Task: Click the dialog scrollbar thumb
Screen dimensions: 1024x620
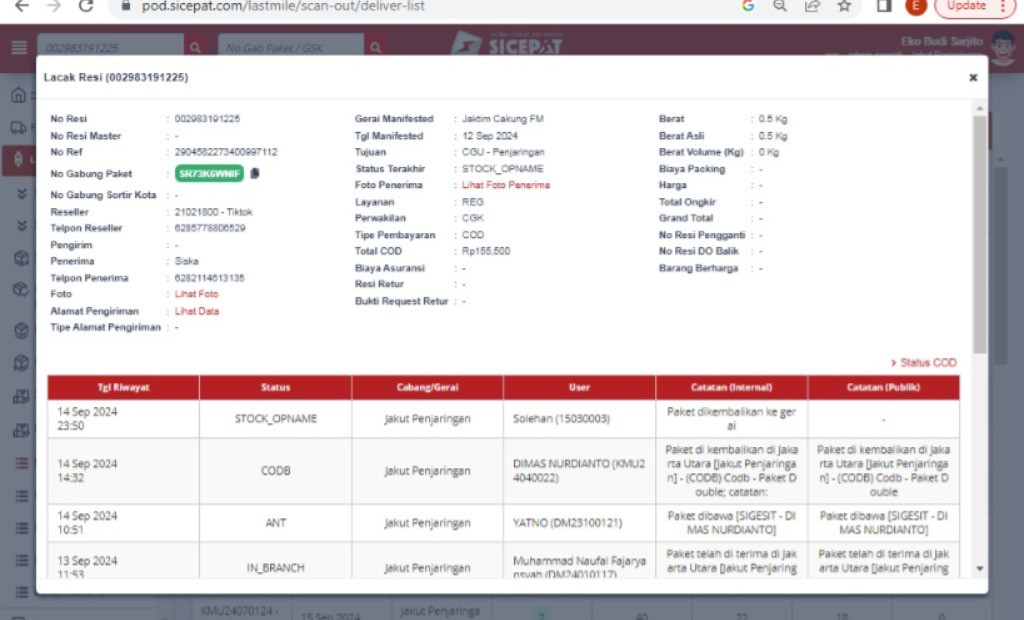Action: [979, 235]
